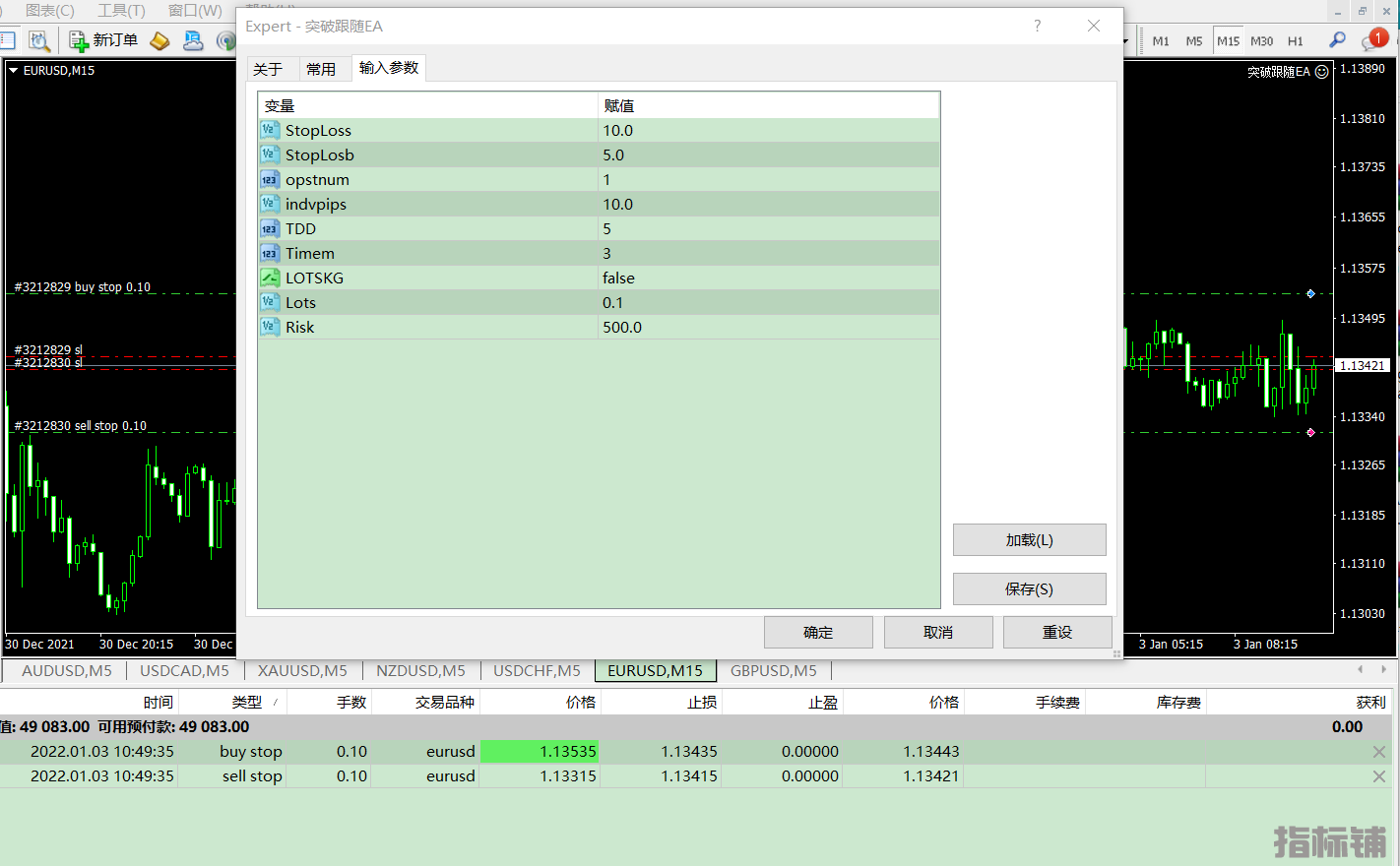Image resolution: width=1400 pixels, height=866 pixels.
Task: Switch to the NZDUSD,M5 chart tab
Action: click(x=420, y=670)
